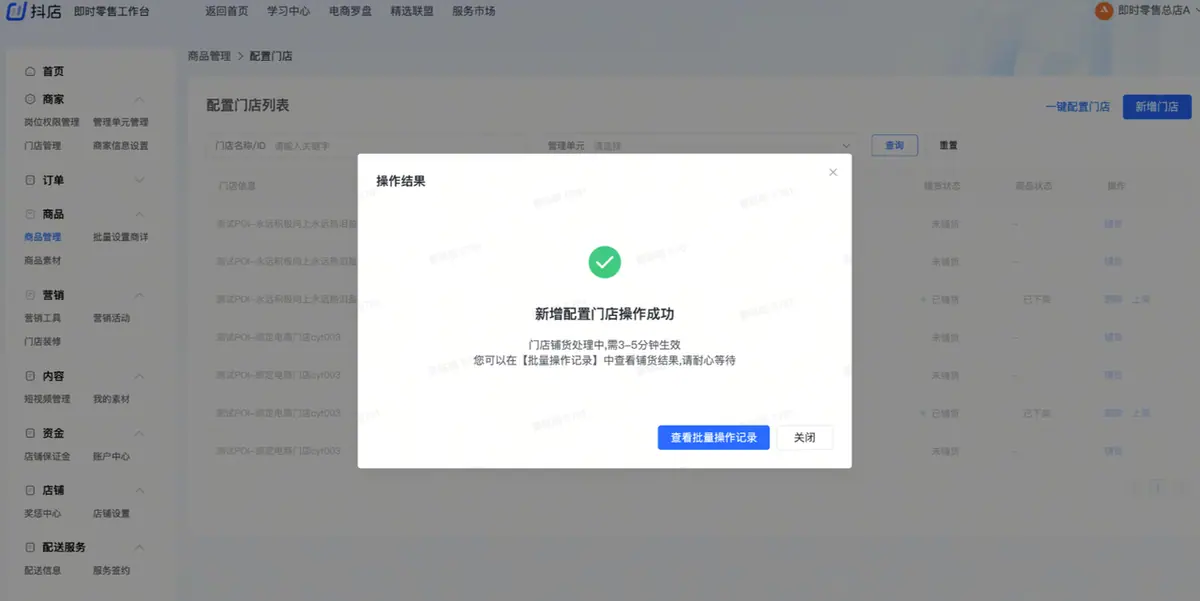Open the account avatar for 即时零售总店A
This screenshot has height=601, width=1200.
tap(1104, 12)
